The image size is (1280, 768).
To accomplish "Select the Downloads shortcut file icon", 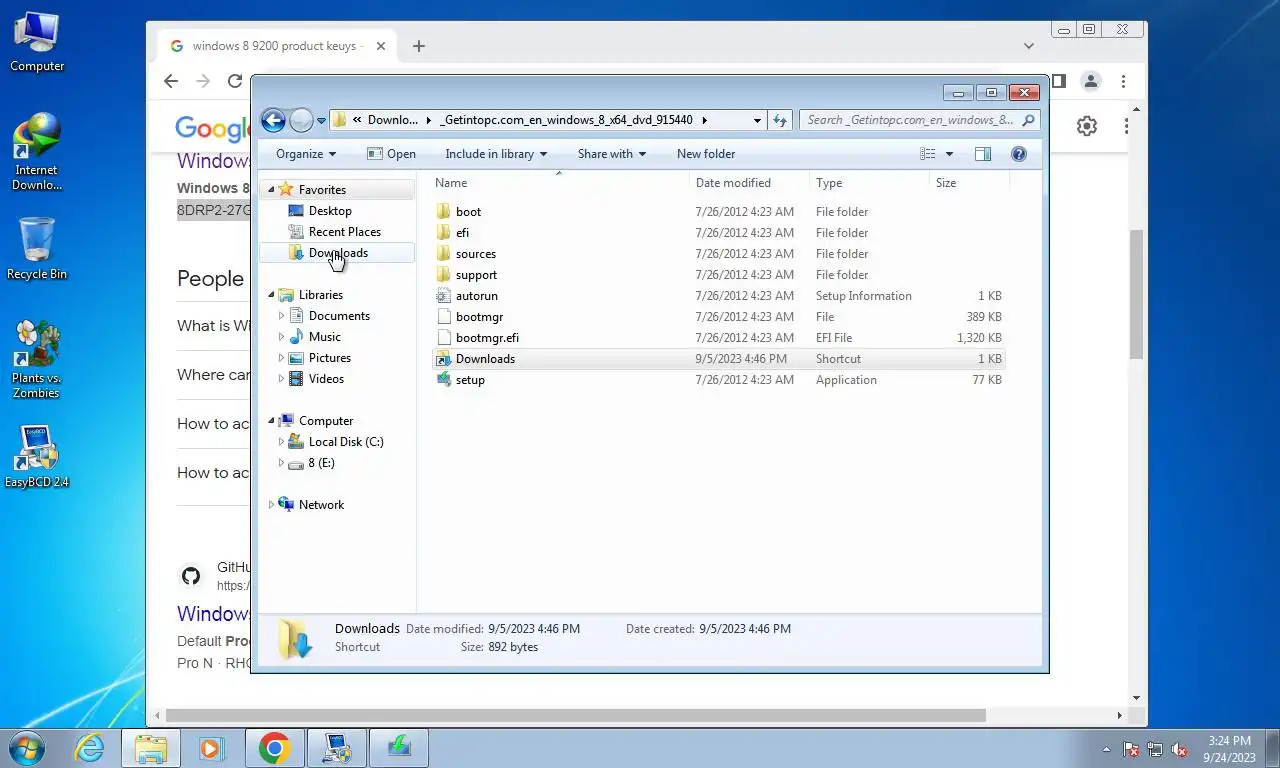I will [x=444, y=359].
